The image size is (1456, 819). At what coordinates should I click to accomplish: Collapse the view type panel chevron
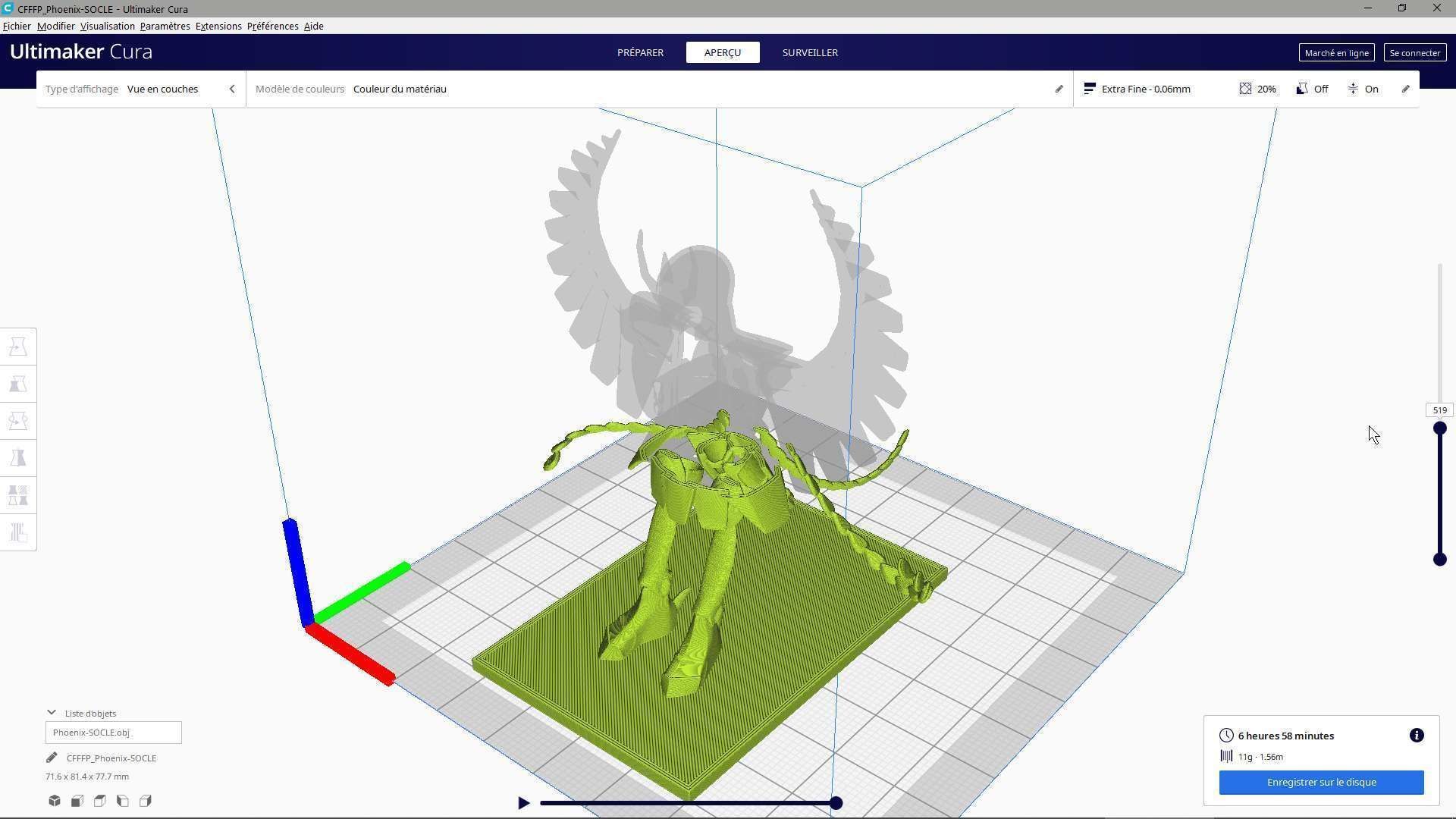tap(232, 89)
